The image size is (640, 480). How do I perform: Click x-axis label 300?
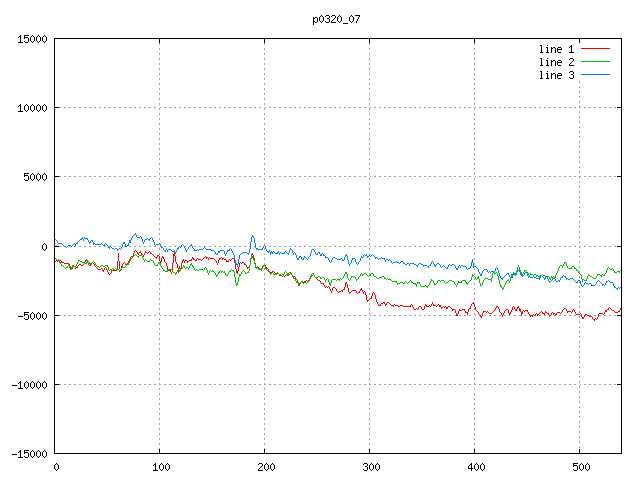click(x=371, y=467)
